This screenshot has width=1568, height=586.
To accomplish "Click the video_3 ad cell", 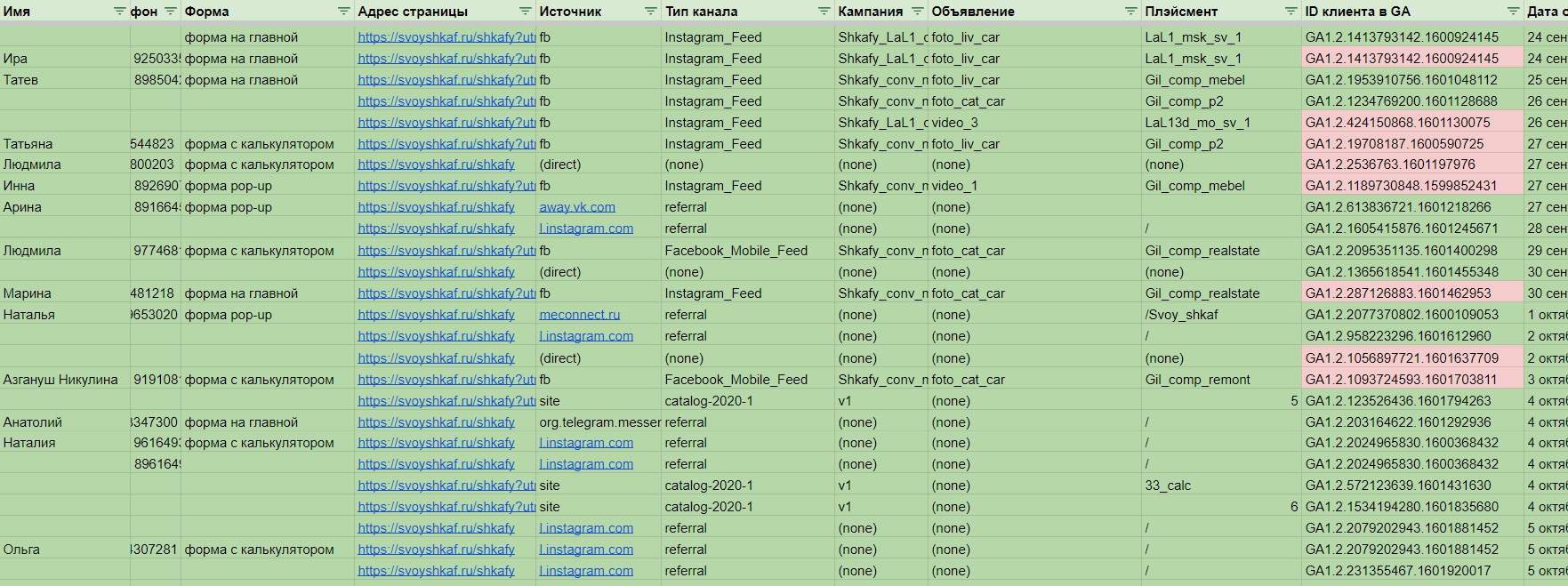I will (x=954, y=123).
